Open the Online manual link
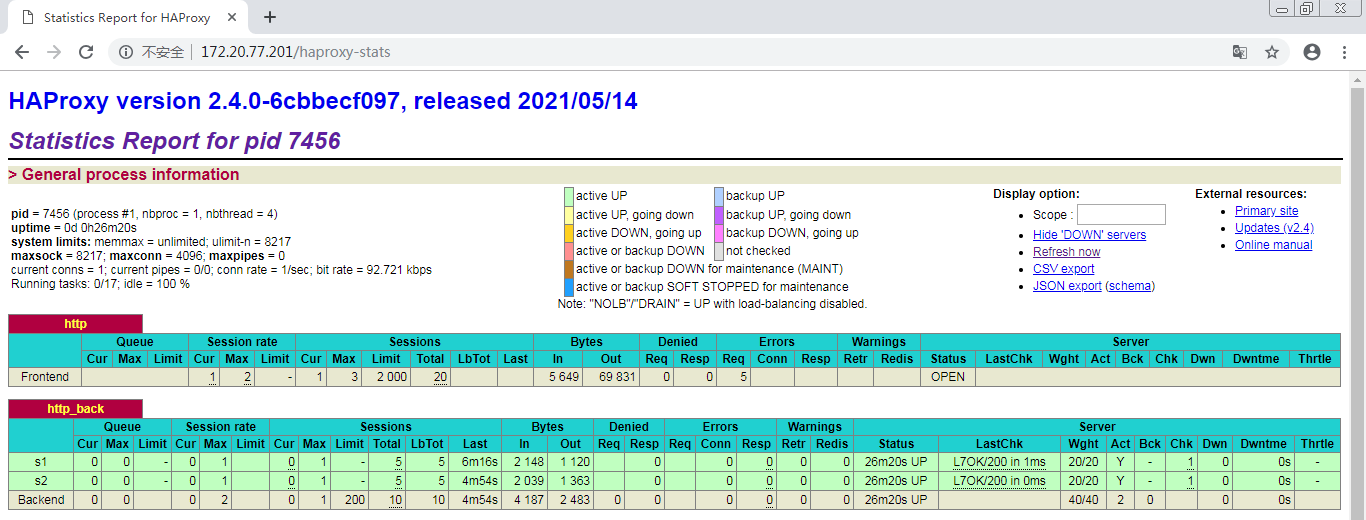The image size is (1366, 520). pyautogui.click(x=1273, y=245)
